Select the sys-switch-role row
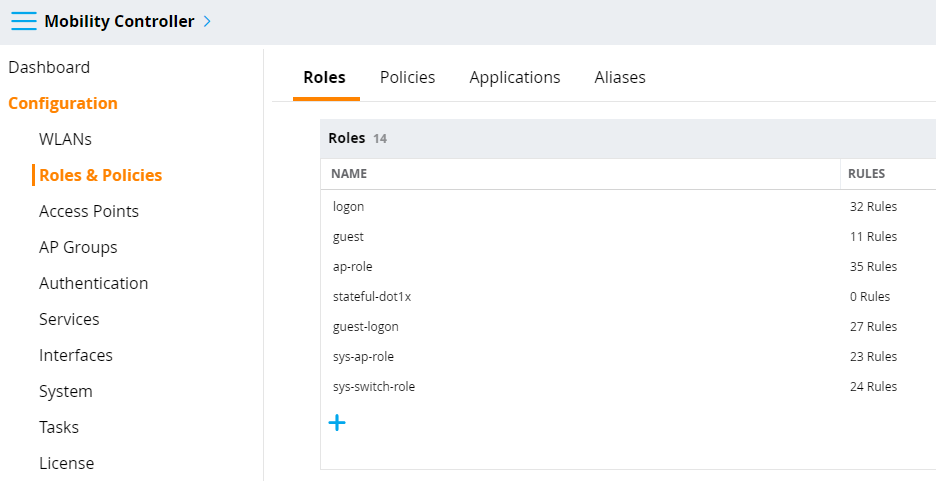Screen dimensions: 936x481 coord(628,387)
